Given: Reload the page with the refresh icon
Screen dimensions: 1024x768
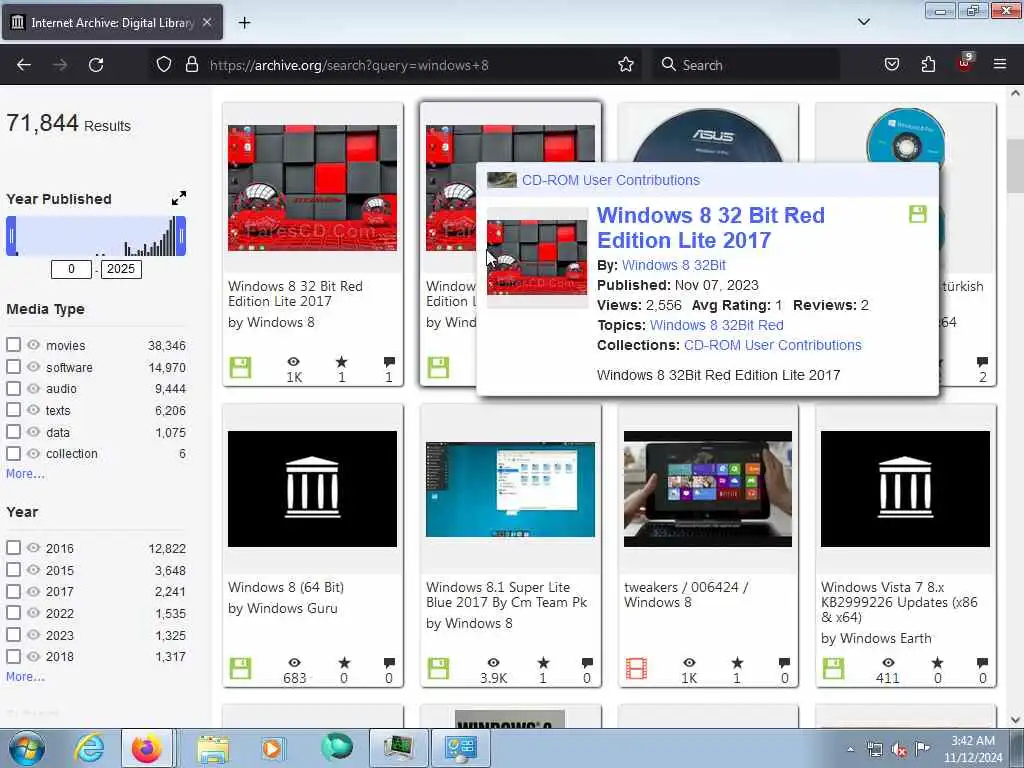Looking at the screenshot, I should tap(96, 65).
